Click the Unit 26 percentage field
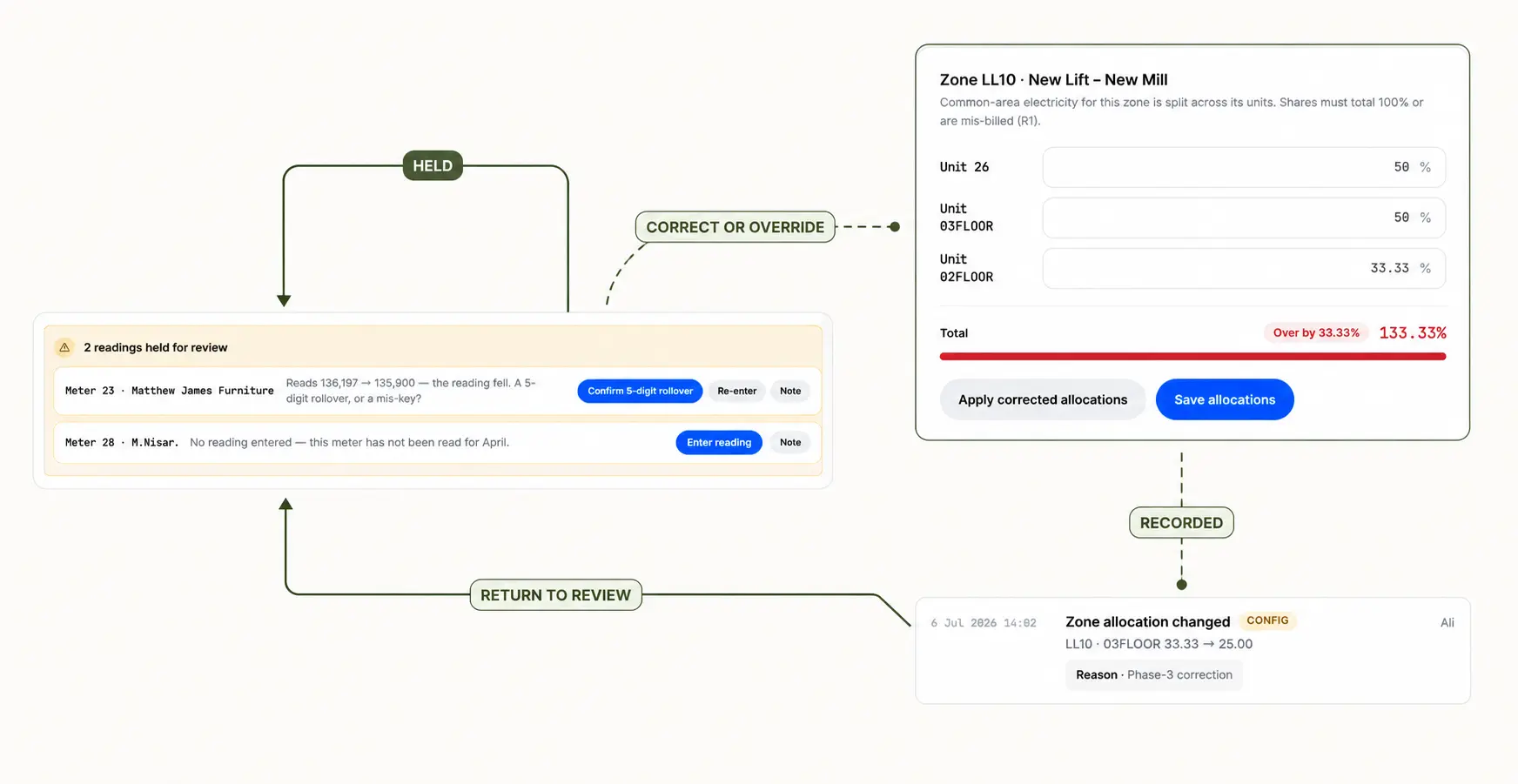The image size is (1518, 784). [x=1244, y=167]
